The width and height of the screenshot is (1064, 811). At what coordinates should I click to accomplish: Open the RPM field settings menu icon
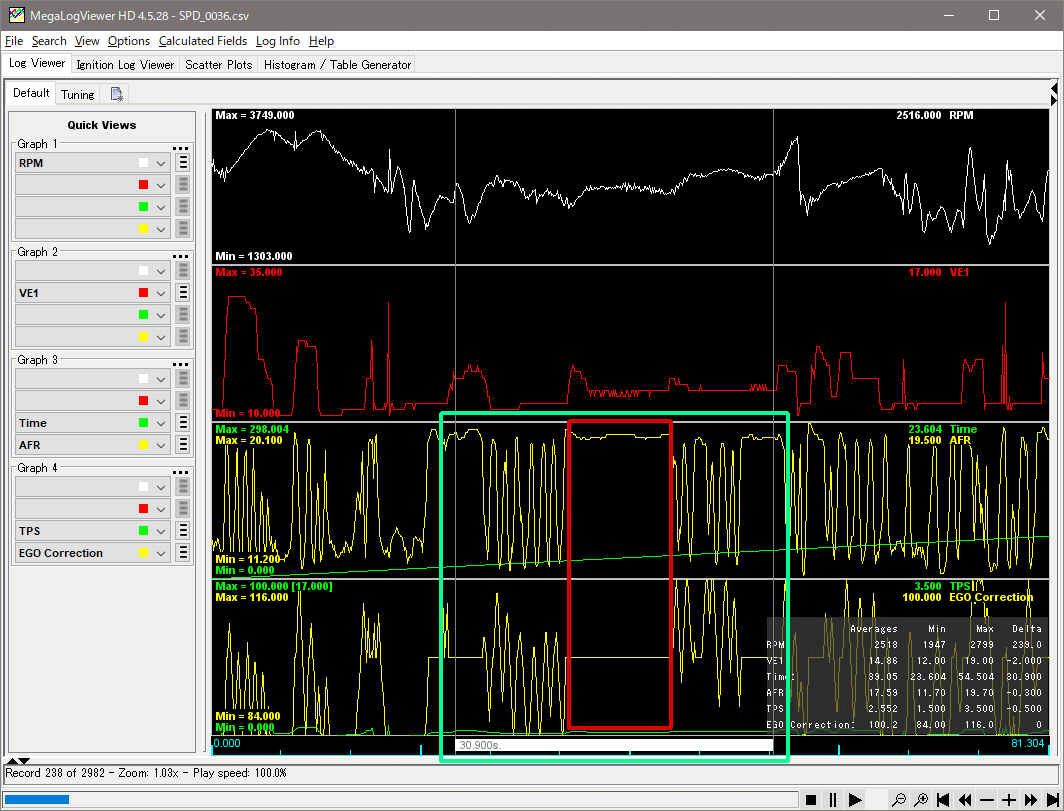[183, 162]
